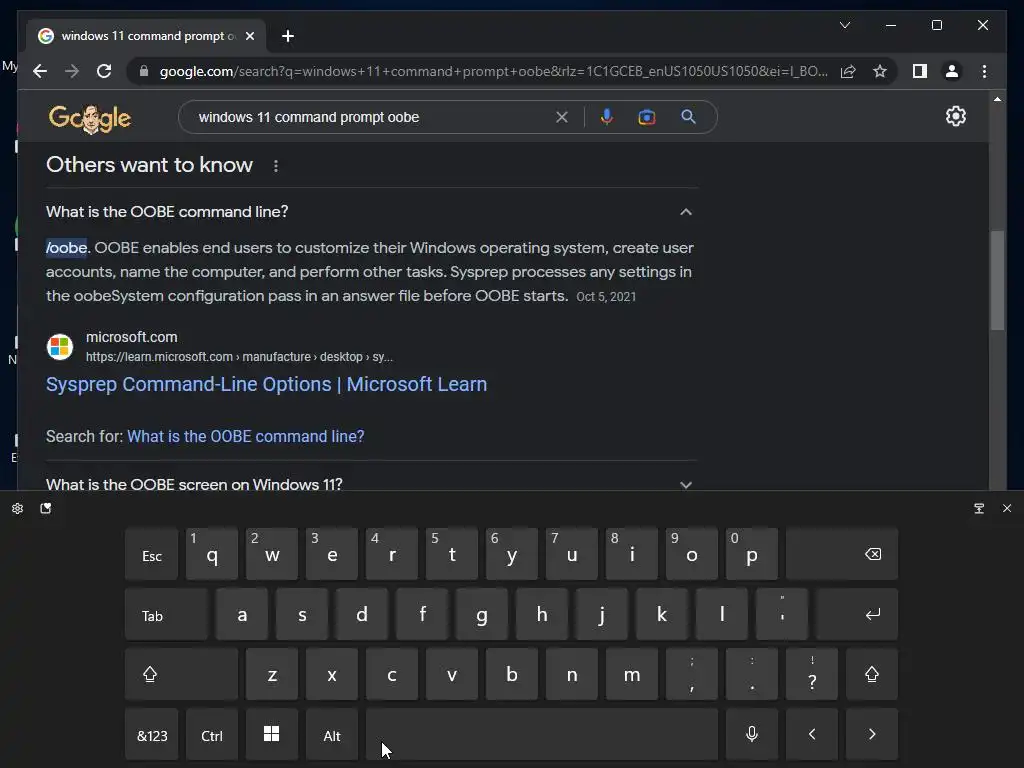The width and height of the screenshot is (1024, 768).
Task: Close the windows 11 command prompt tab
Action: (x=249, y=36)
